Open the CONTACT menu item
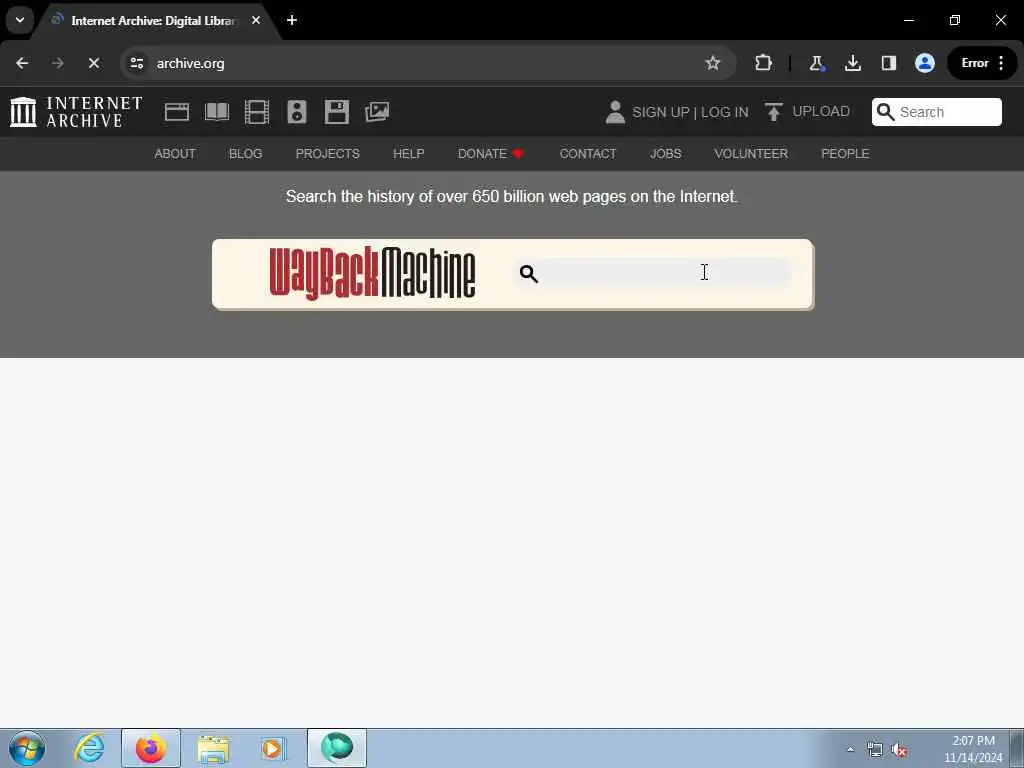 pyautogui.click(x=588, y=153)
